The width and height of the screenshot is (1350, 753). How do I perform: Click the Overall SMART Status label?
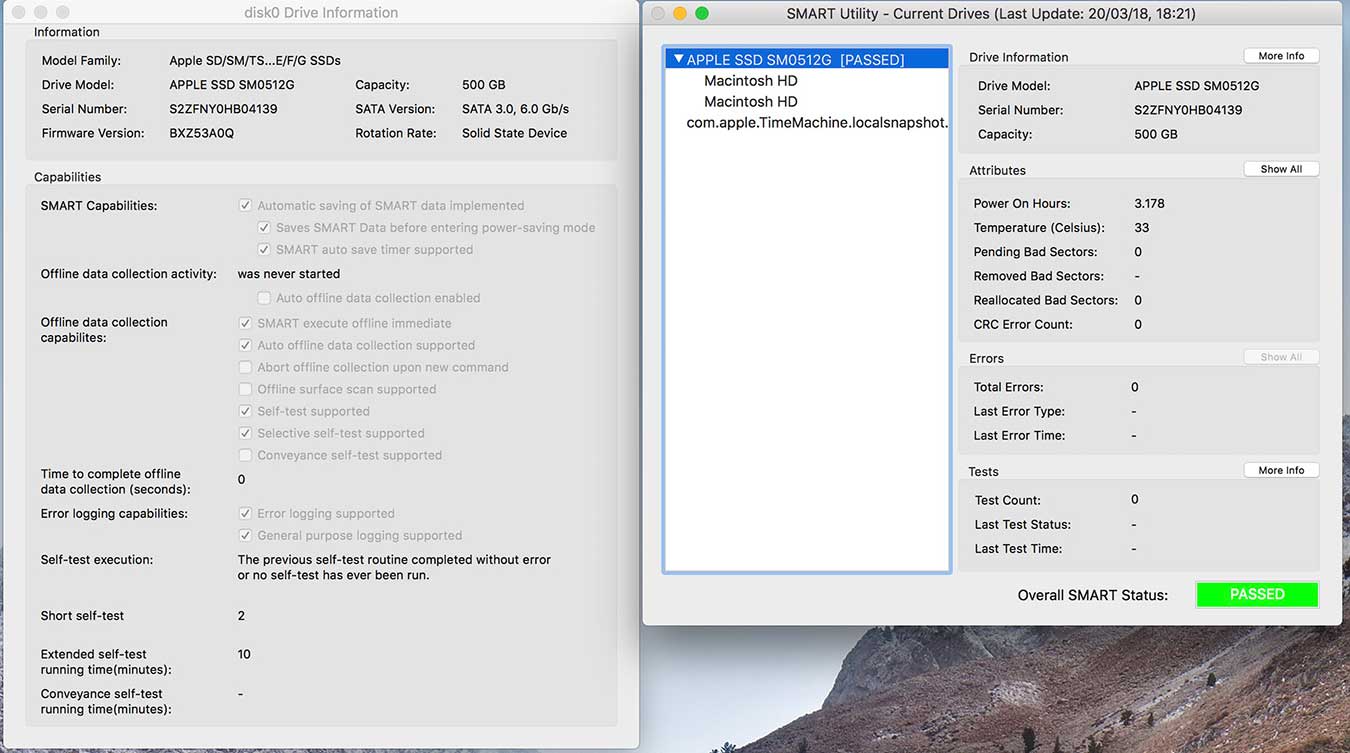pos(1092,595)
